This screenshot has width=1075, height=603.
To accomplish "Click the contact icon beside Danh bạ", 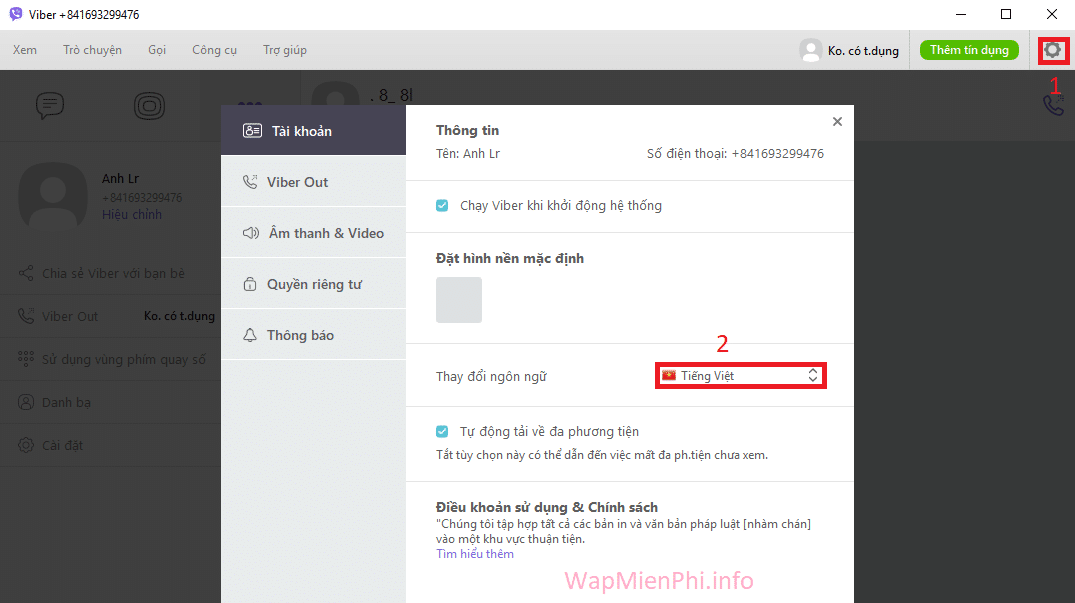I will coord(26,402).
